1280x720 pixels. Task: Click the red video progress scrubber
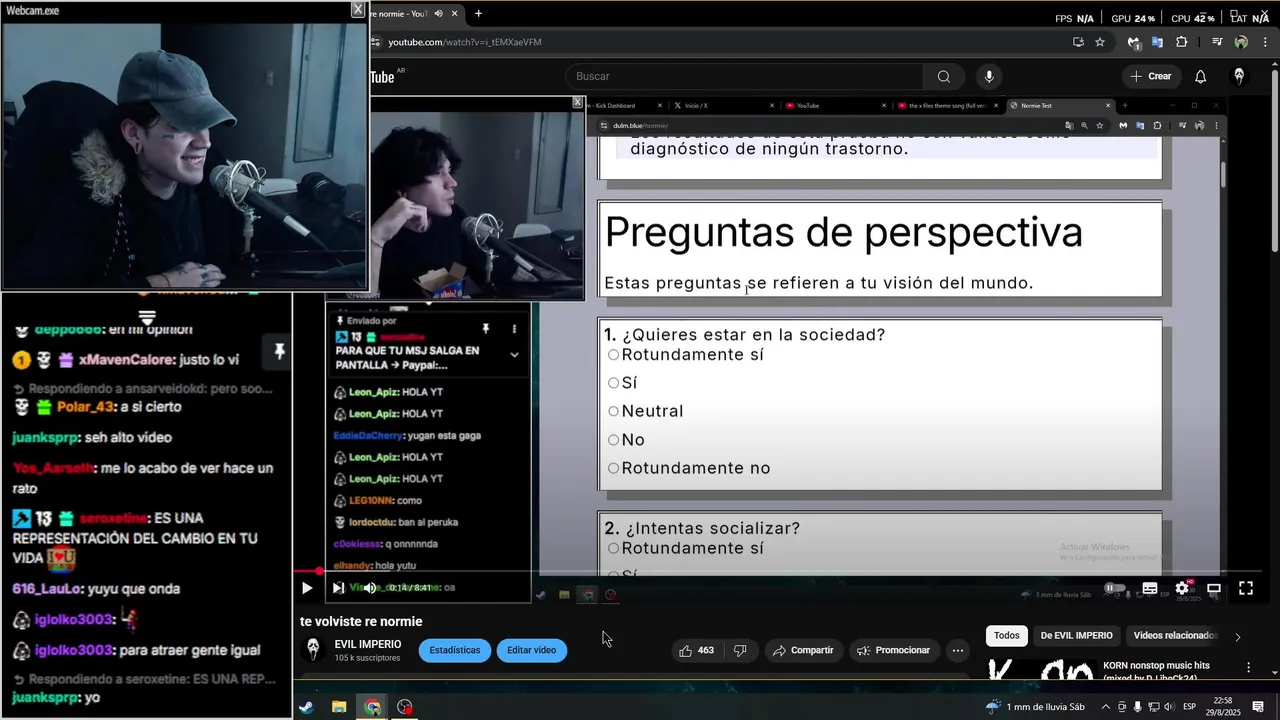pos(319,572)
